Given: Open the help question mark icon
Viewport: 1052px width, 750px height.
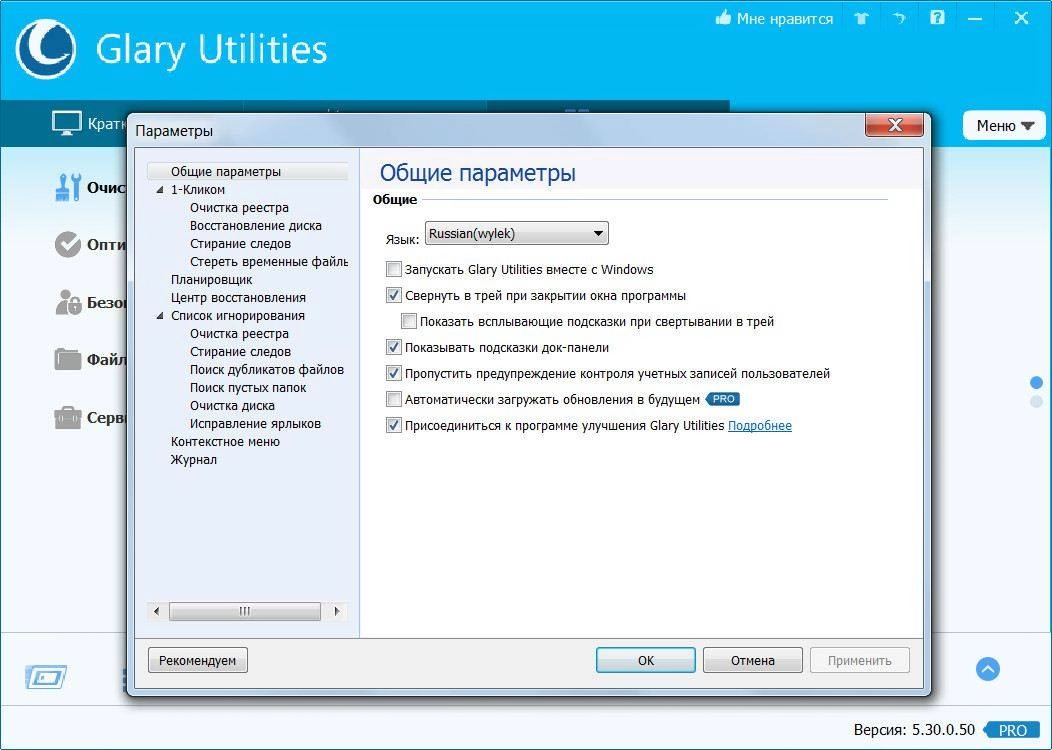Looking at the screenshot, I should point(937,18).
